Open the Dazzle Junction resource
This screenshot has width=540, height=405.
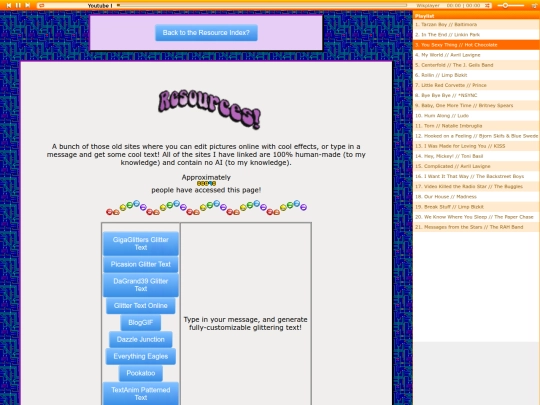(141, 339)
